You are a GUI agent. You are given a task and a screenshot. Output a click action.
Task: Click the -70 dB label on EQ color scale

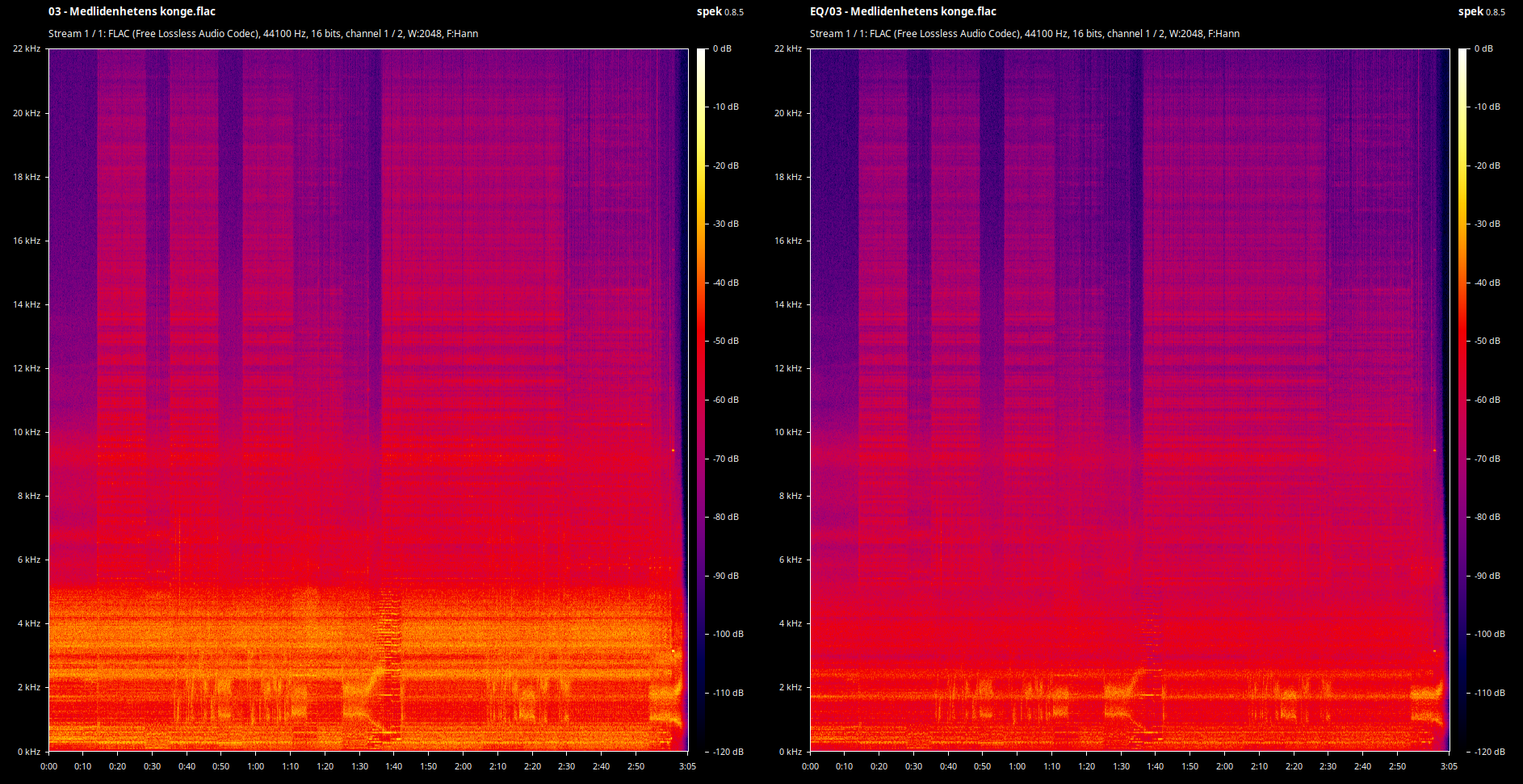(x=1487, y=459)
